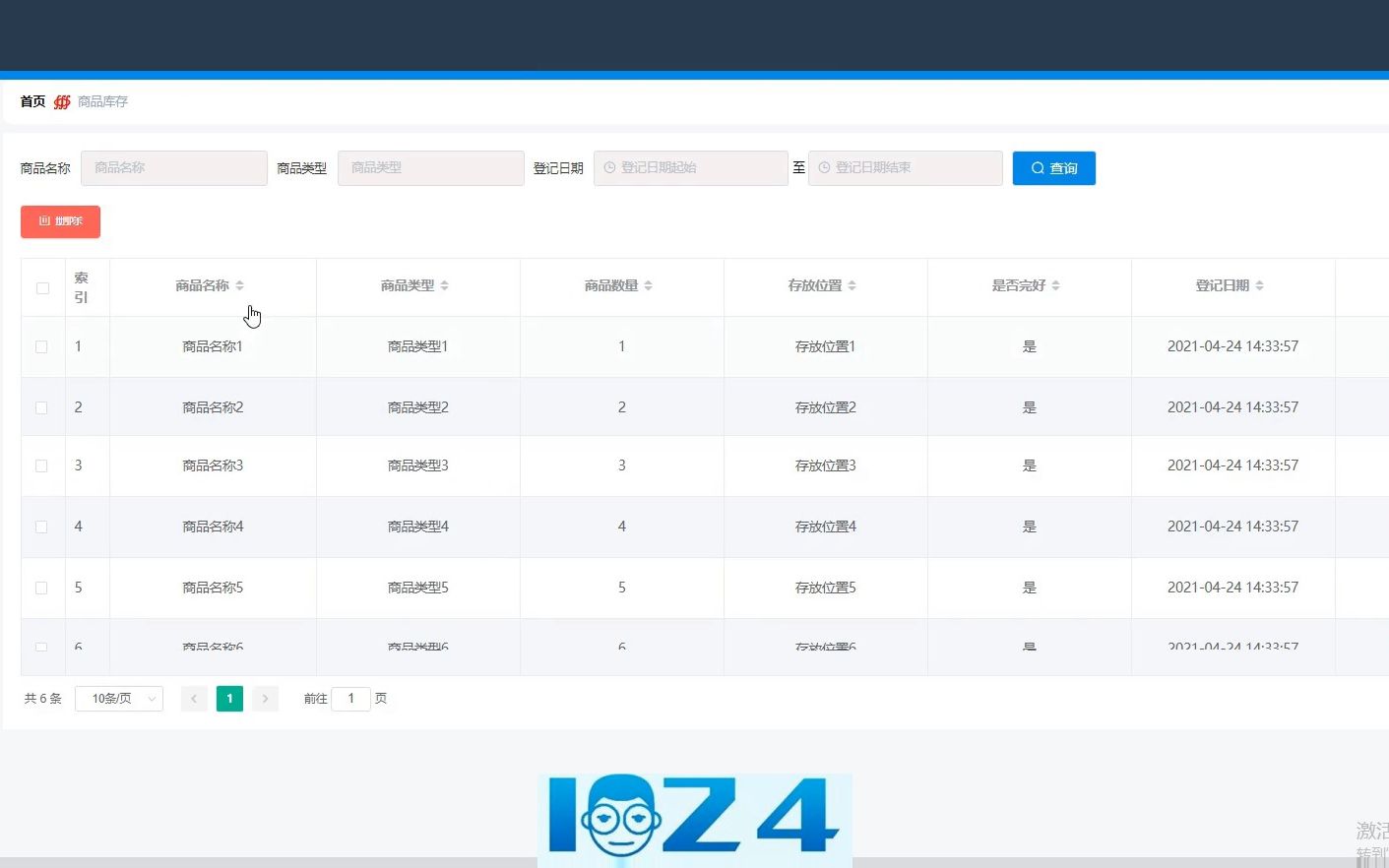Select all rows via the header checkbox
This screenshot has height=868, width=1389.
coord(42,287)
